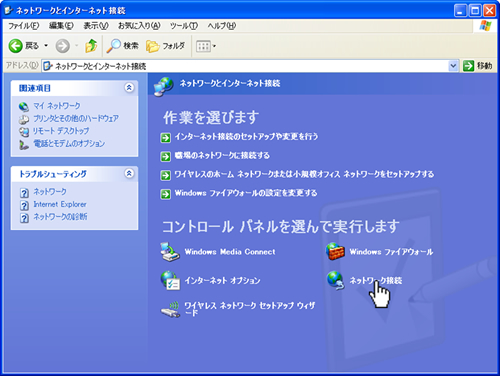Screen dimensions: 500x376
Task: Open the ネットワーク troubleshooter link
Action: click(50, 192)
